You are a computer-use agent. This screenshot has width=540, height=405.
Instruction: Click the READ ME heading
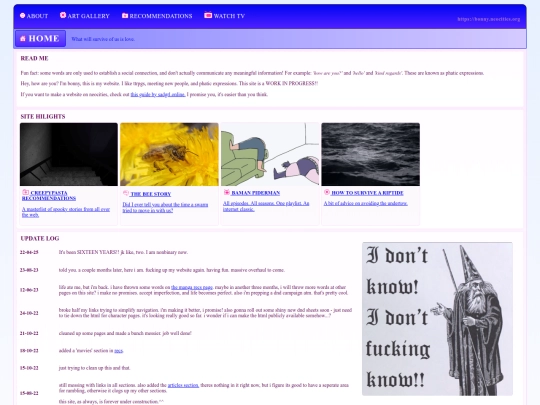coord(34,58)
